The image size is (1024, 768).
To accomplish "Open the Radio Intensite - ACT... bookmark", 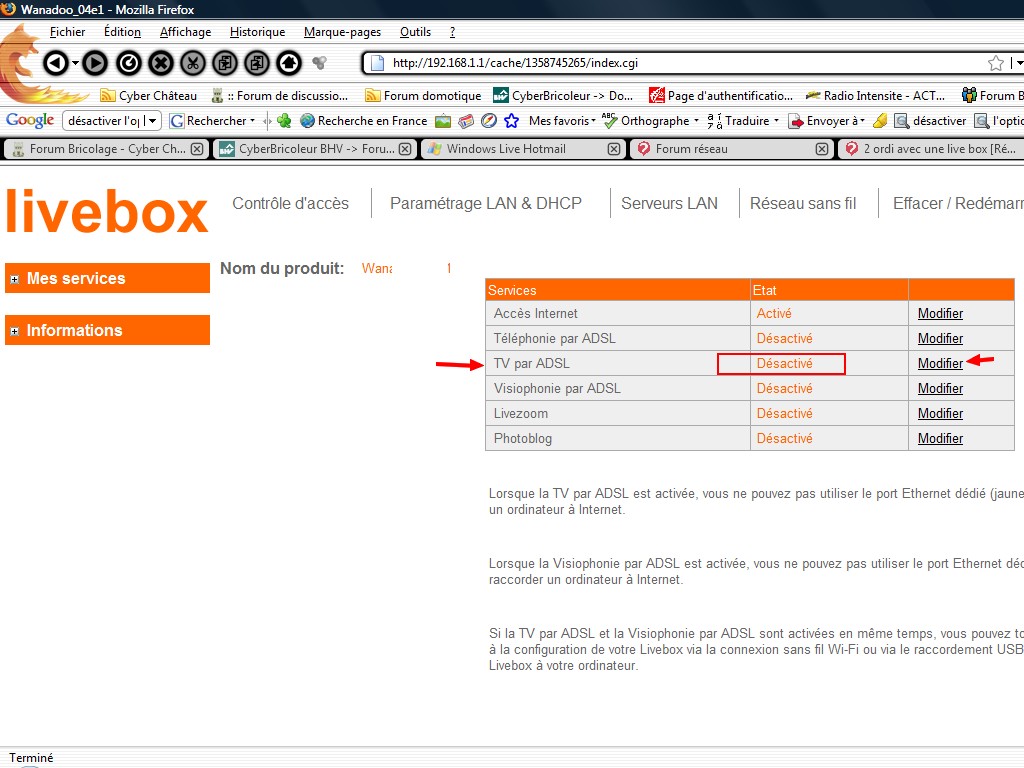I will 875,96.
